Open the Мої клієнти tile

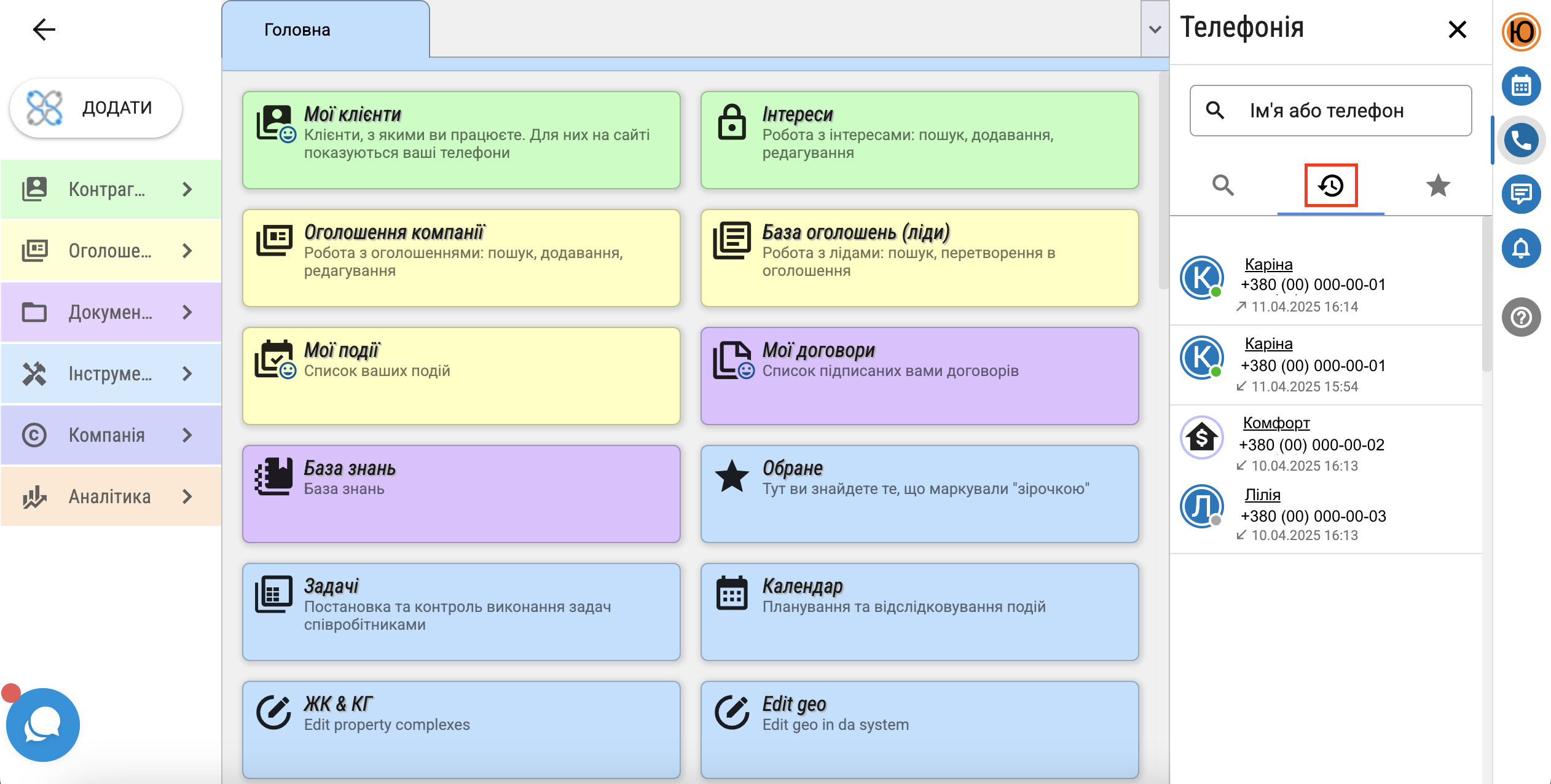point(461,140)
